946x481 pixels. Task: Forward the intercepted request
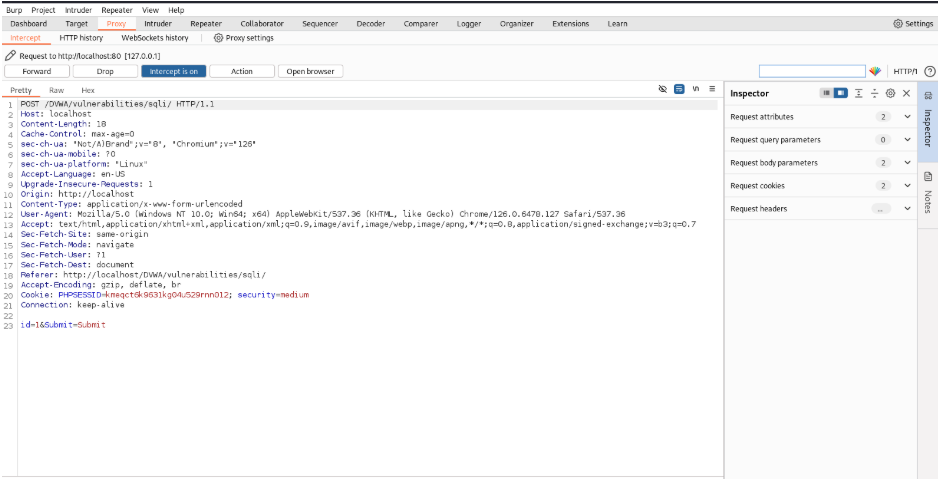(x=37, y=71)
